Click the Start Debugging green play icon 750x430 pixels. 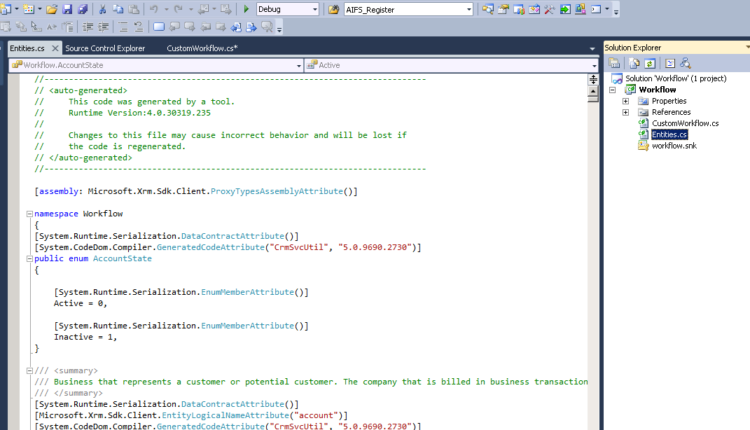pos(246,9)
